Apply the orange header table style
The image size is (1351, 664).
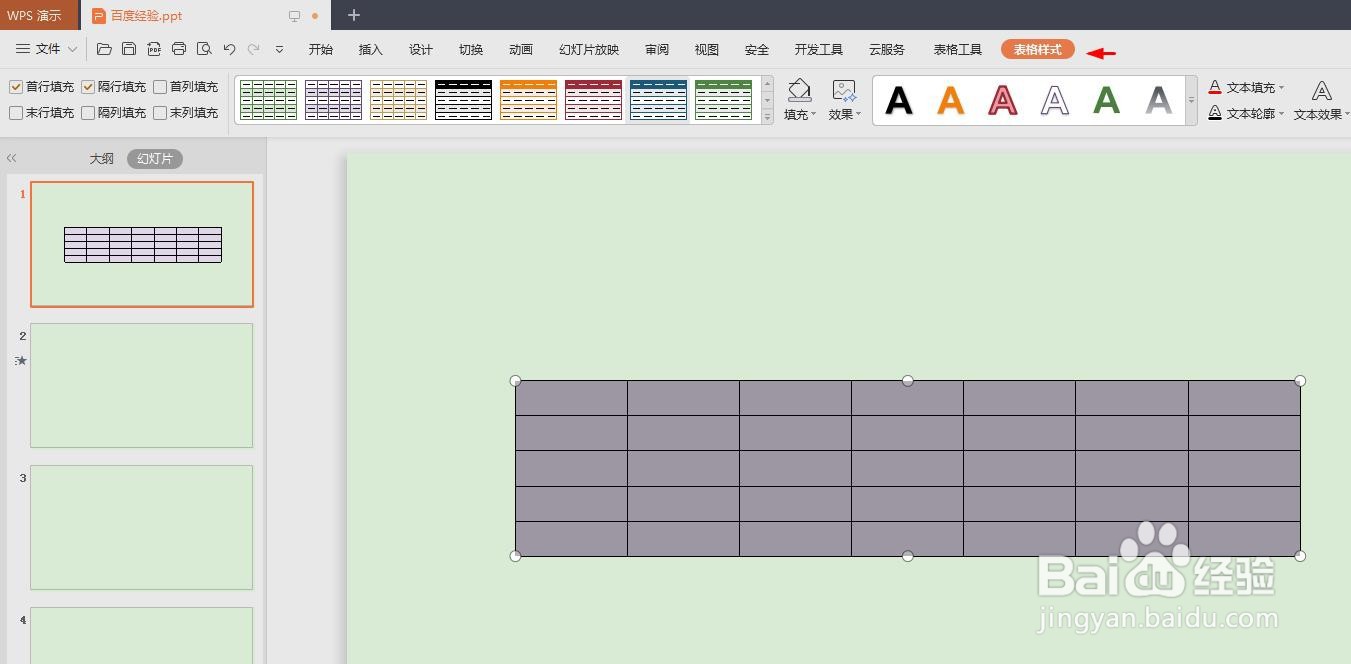(x=528, y=100)
